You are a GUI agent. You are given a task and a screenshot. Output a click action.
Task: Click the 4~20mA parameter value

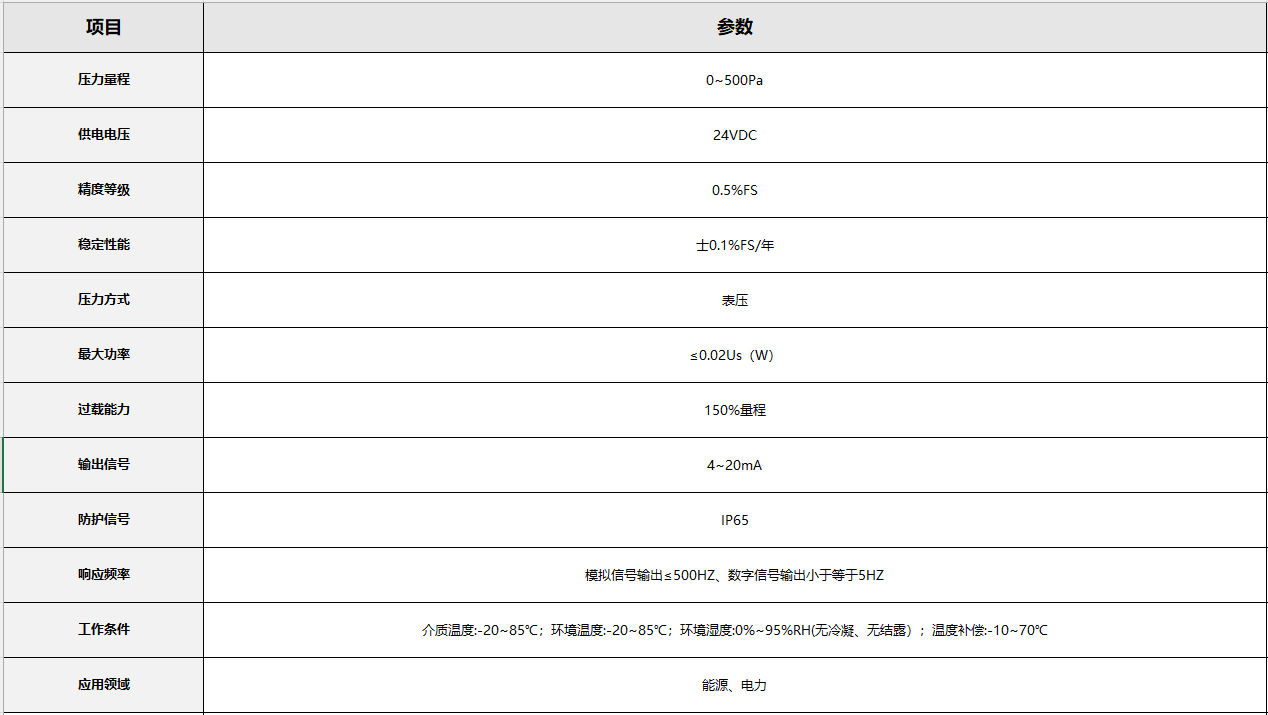pyautogui.click(x=735, y=465)
